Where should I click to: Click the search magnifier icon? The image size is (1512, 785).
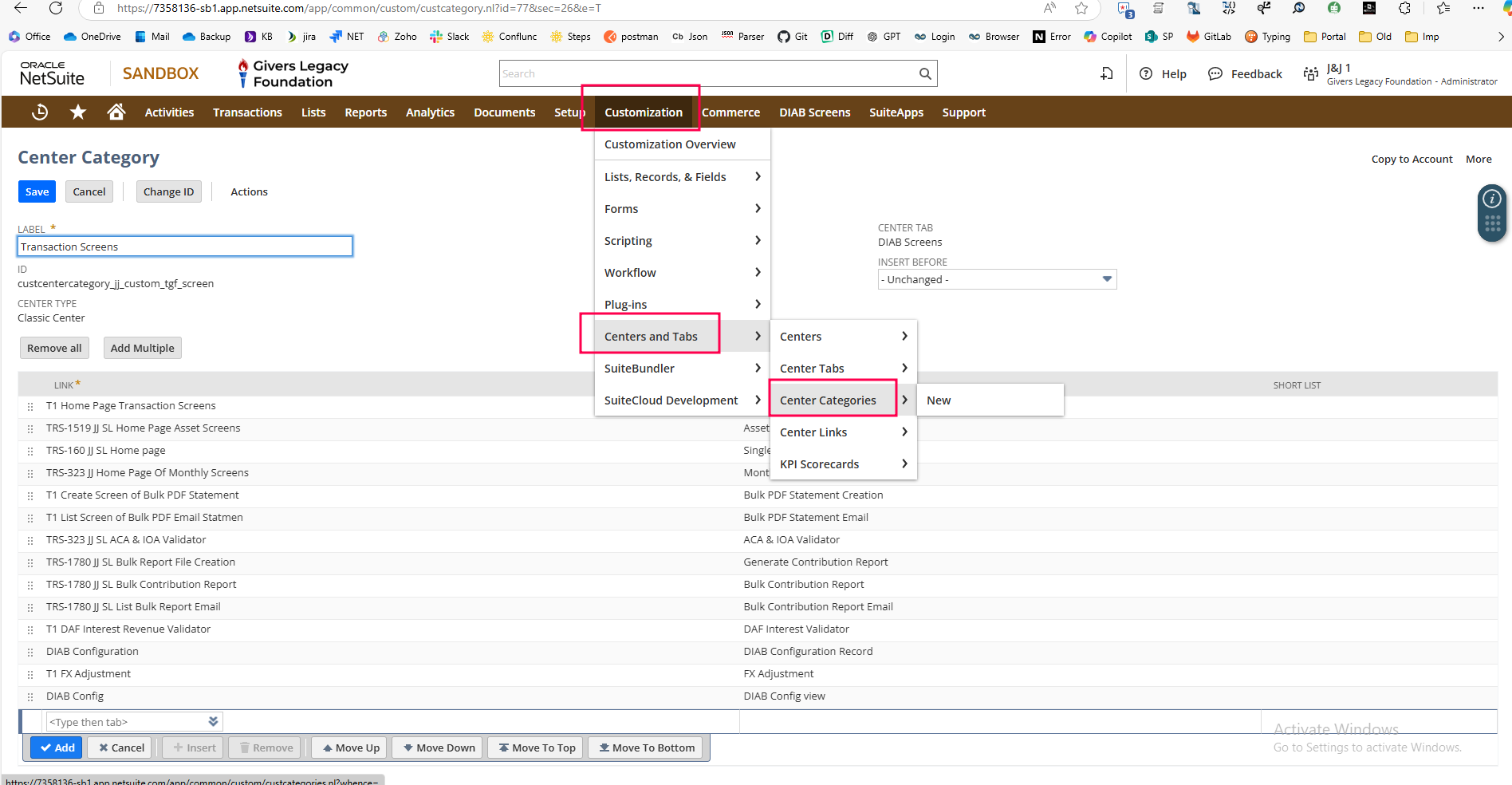click(x=925, y=73)
